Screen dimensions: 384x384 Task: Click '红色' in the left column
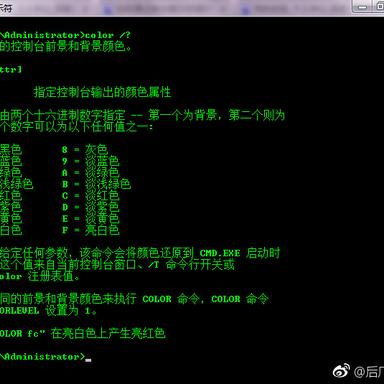coord(11,195)
